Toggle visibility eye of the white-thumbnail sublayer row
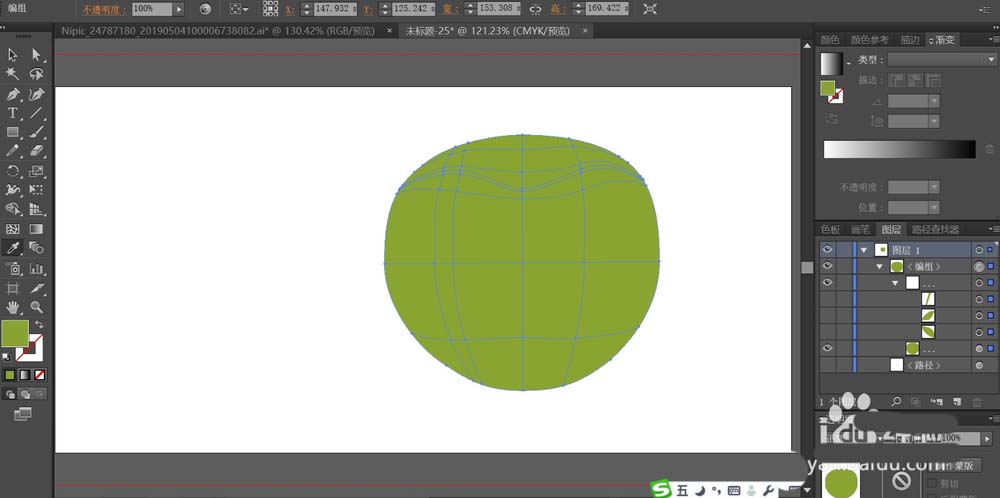The height and width of the screenshot is (498, 1000). coord(827,282)
